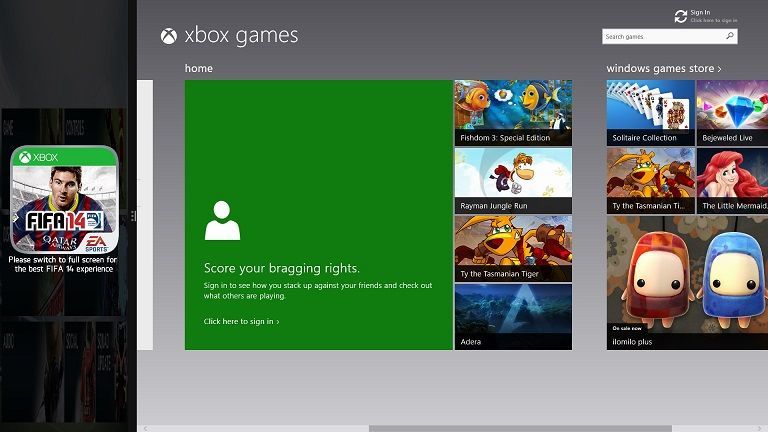Click the user silhouette icon on green tile
Screen dimensions: 768x432
pos(222,220)
